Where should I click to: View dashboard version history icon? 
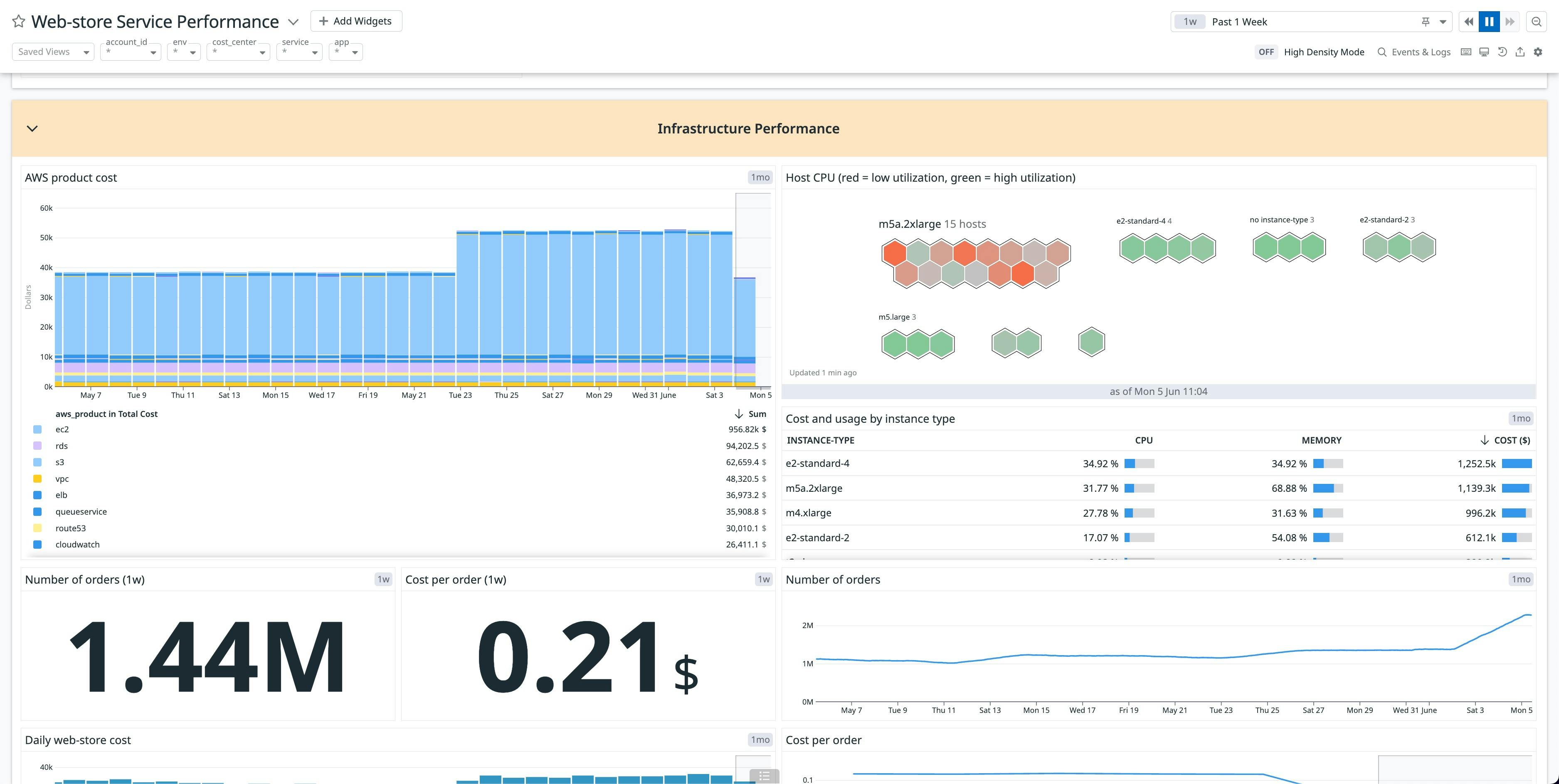[x=1502, y=52]
